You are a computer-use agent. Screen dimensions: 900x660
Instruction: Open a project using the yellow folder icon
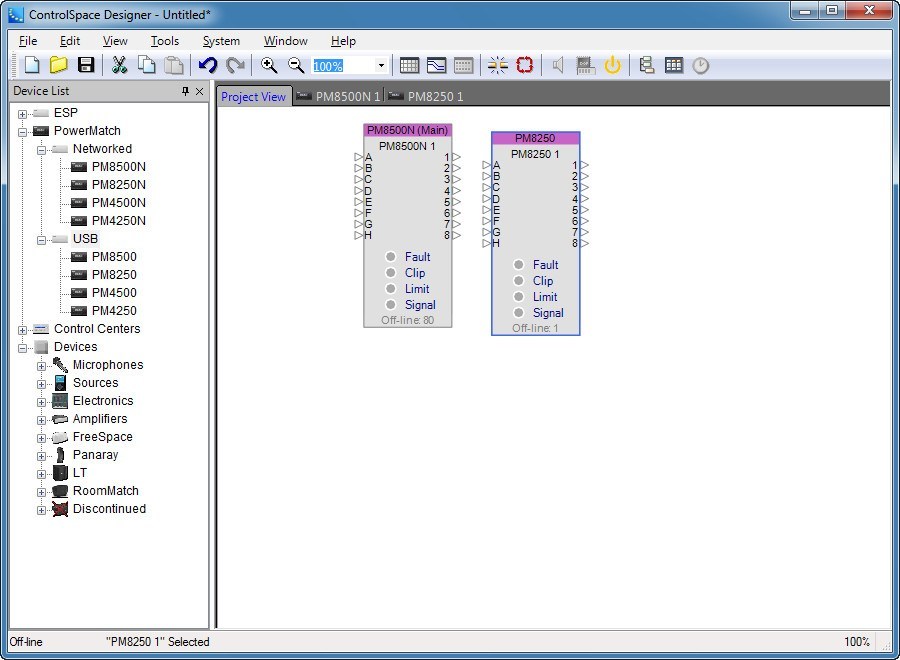[x=59, y=65]
